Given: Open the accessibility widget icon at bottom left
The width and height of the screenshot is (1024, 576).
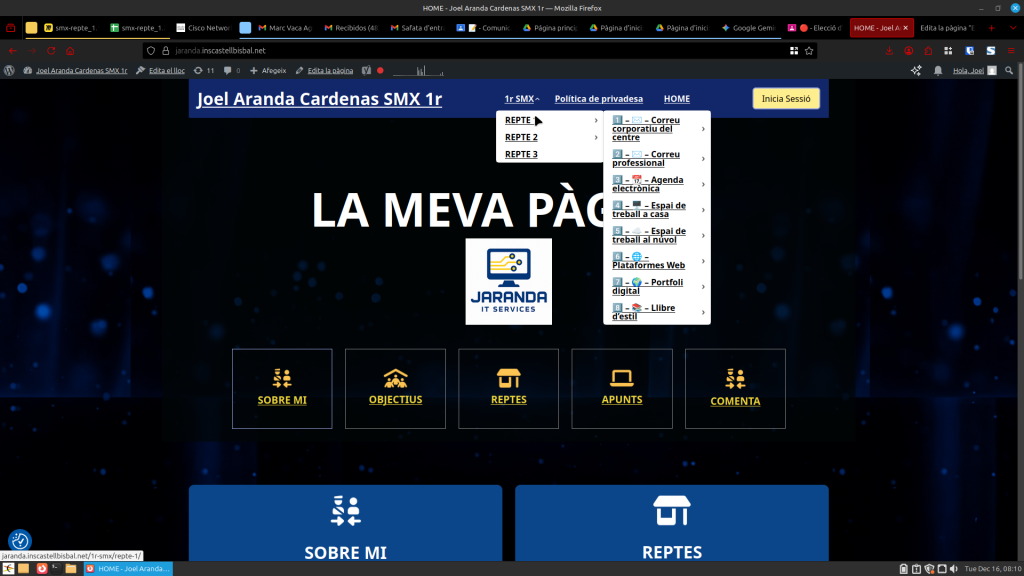Looking at the screenshot, I should (20, 541).
